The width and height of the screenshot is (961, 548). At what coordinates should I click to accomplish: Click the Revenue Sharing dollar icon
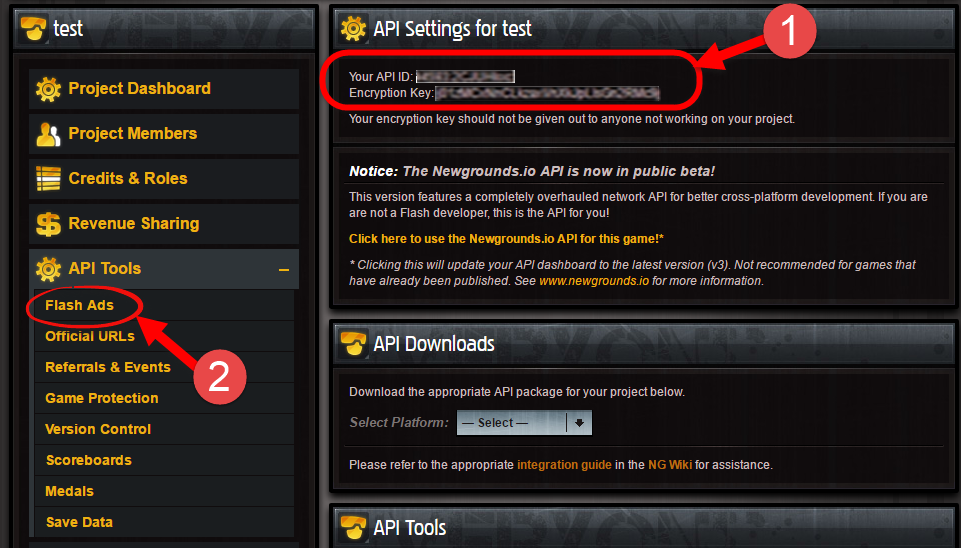click(48, 224)
